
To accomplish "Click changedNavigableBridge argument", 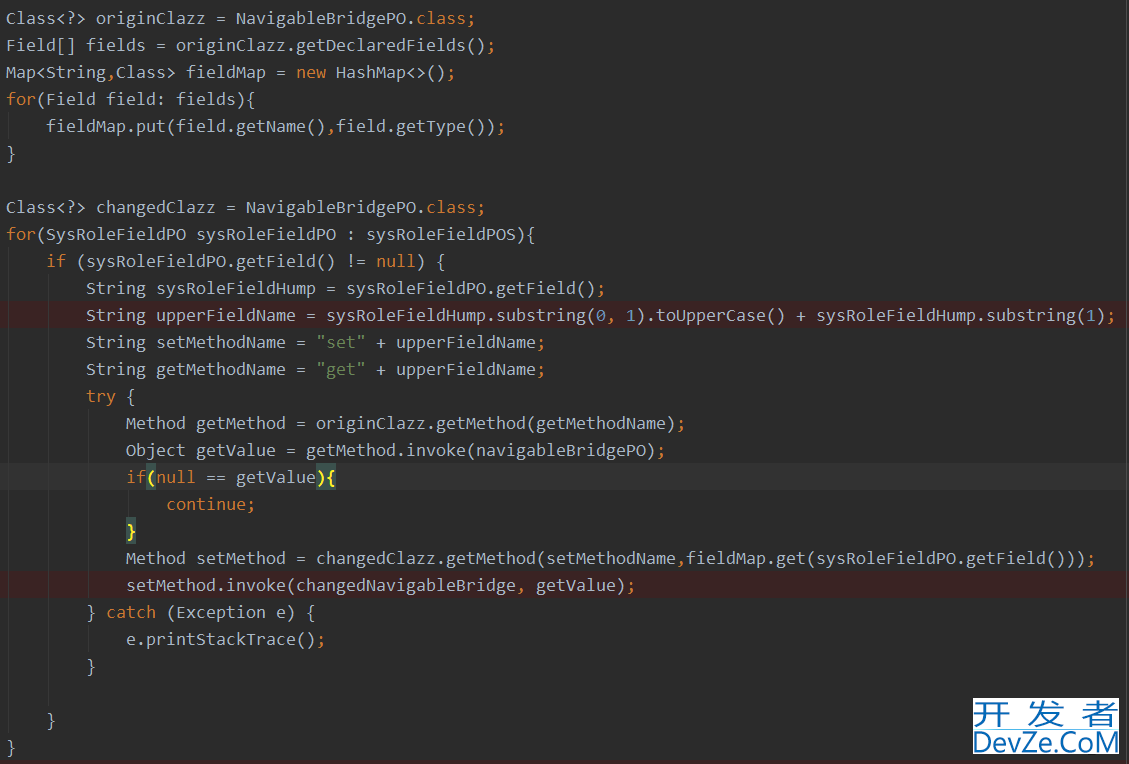I will click(x=406, y=585).
